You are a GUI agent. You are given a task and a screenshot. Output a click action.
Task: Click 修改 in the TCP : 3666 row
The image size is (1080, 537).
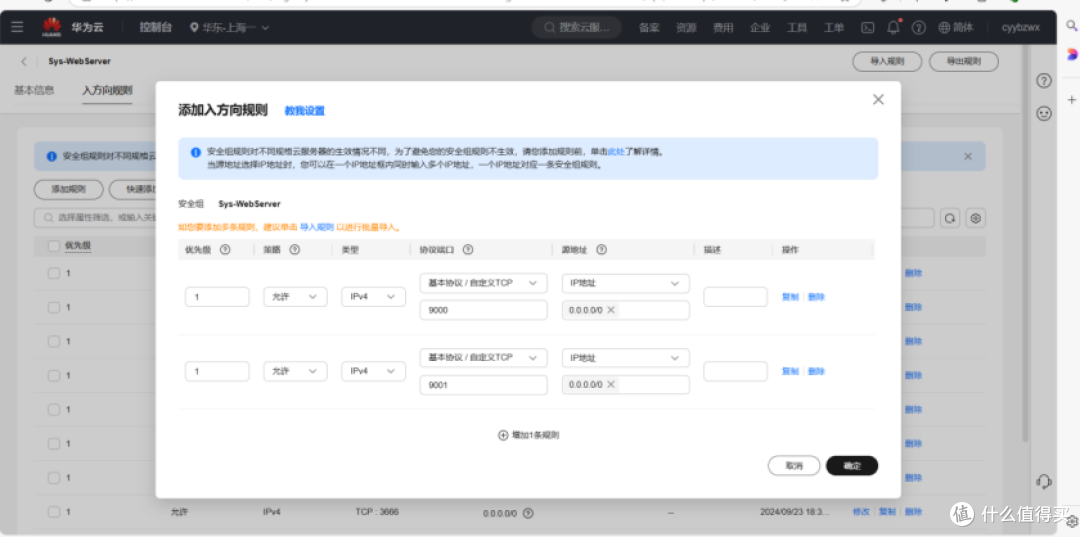click(861, 512)
